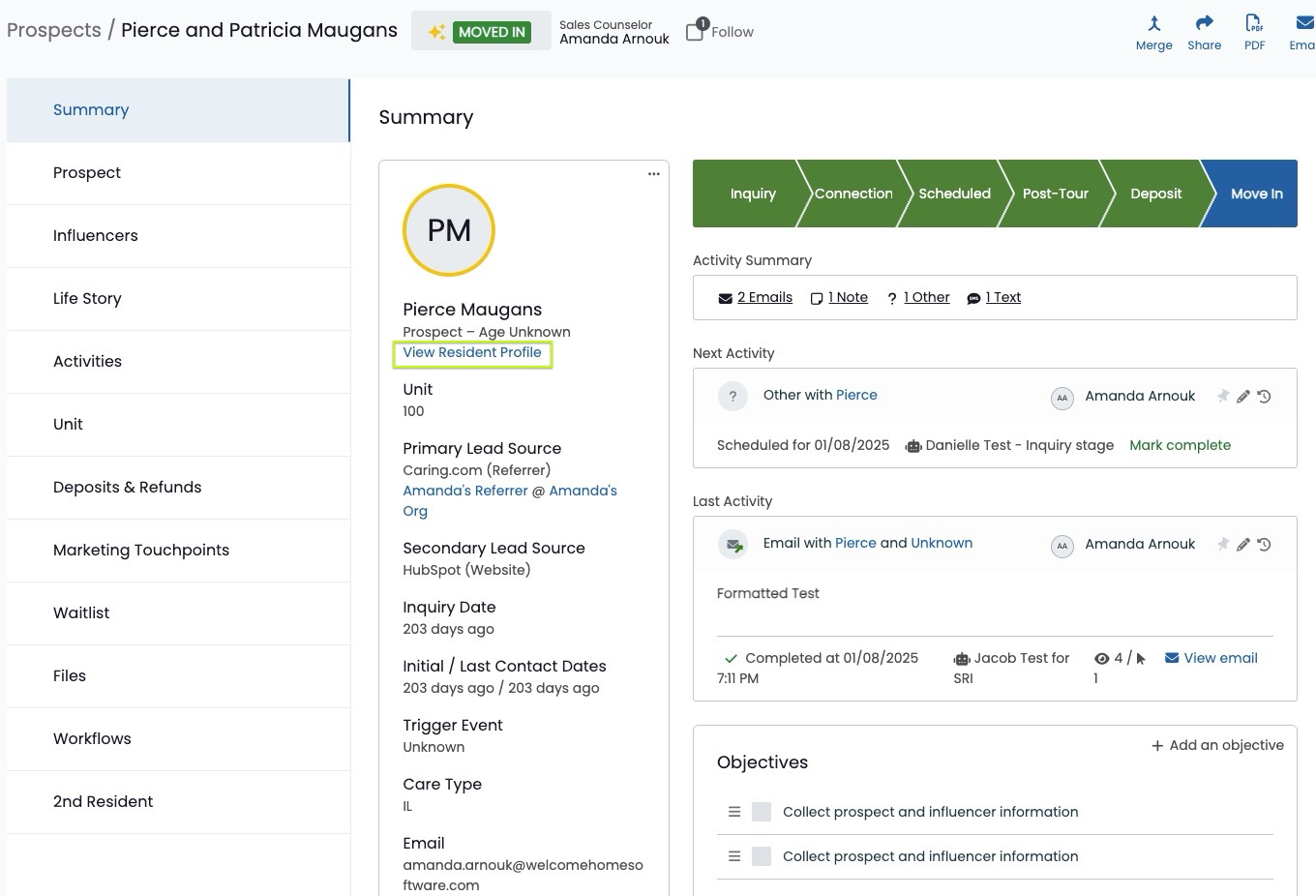This screenshot has height=896, width=1316.
Task: Open the Activities sidebar tab
Action: 178,362
